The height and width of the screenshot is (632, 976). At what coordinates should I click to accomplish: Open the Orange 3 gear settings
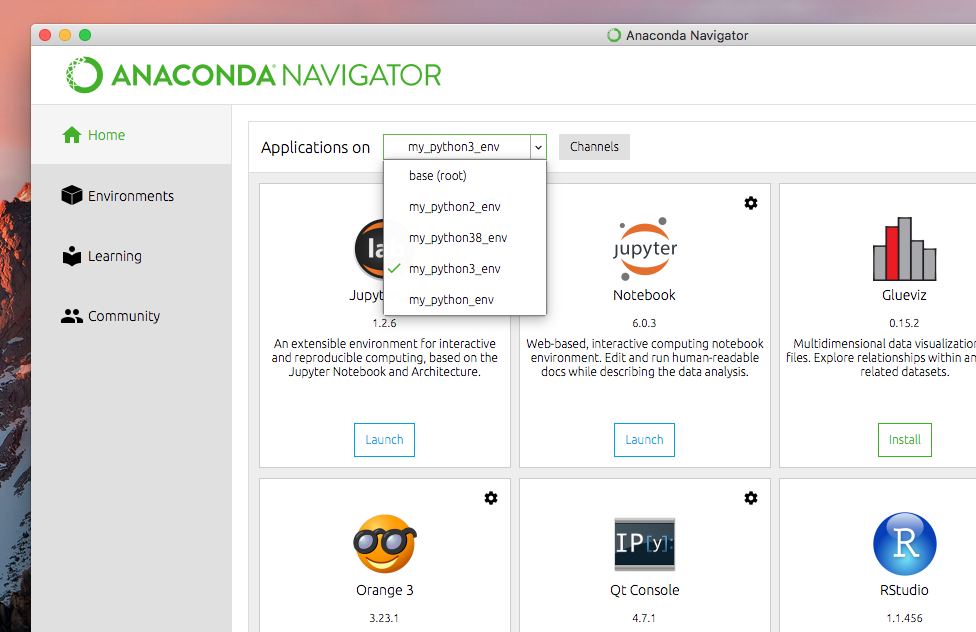tap(491, 498)
